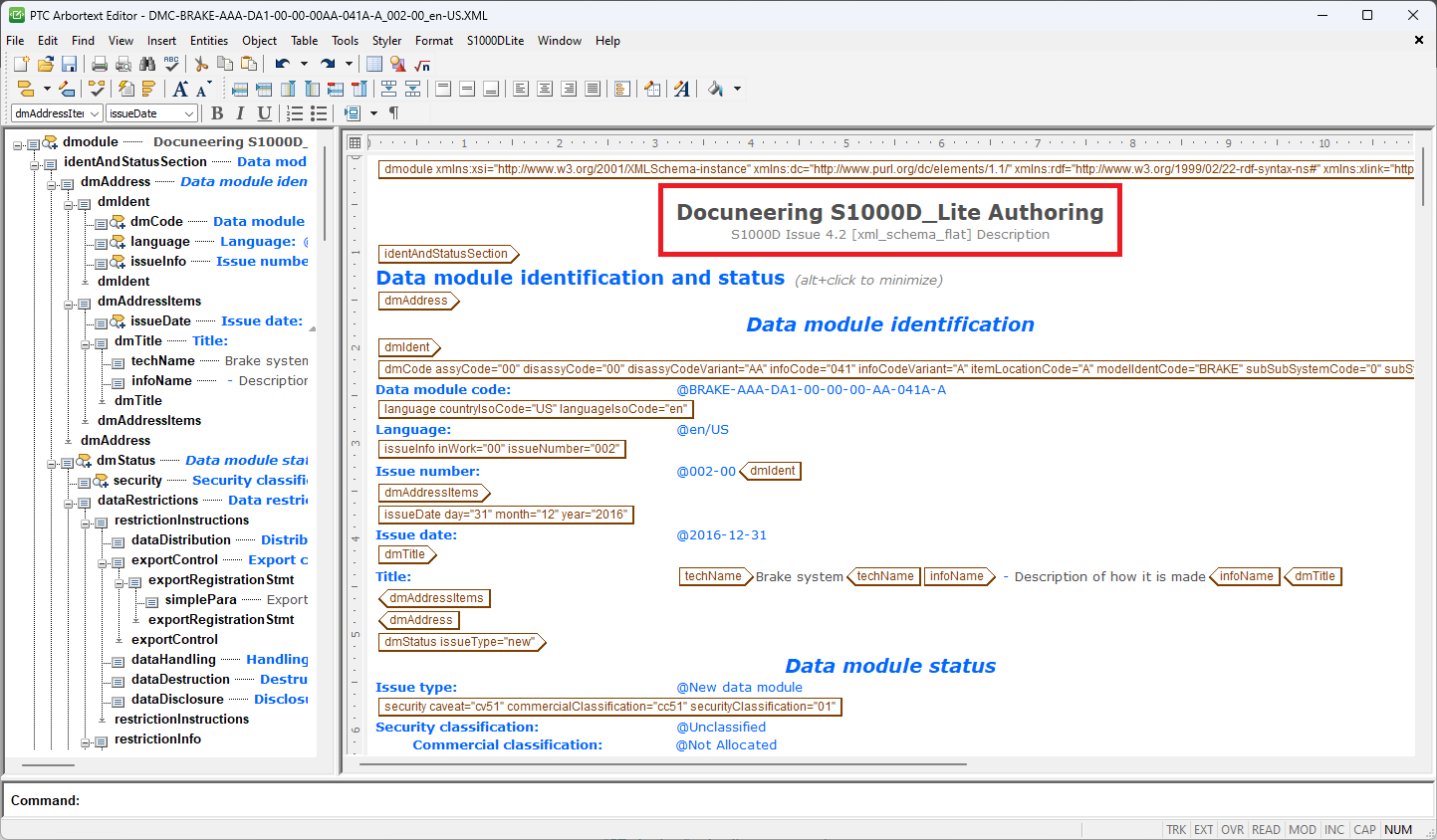The image size is (1437, 840).
Task: Select exportRegistrationStmt in the tree
Action: [221, 579]
